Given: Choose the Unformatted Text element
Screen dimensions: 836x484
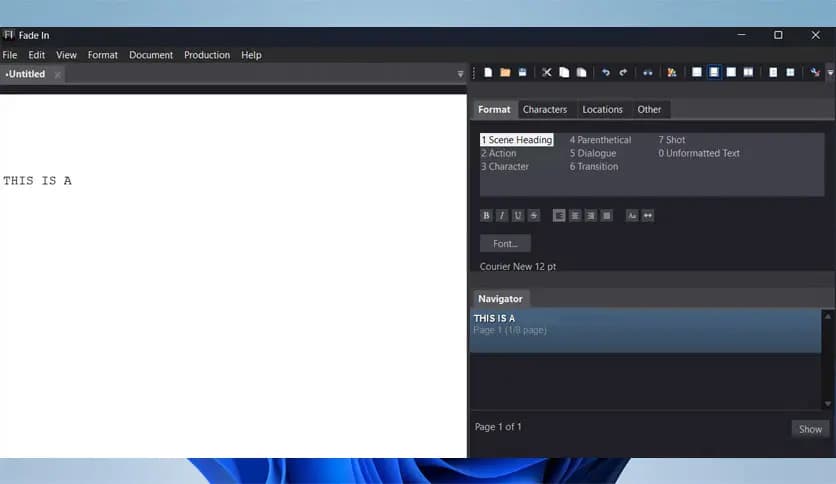Looking at the screenshot, I should [699, 153].
